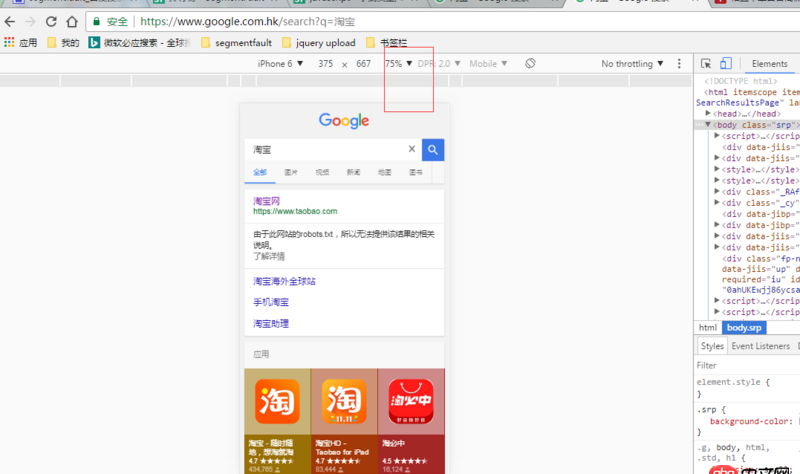Image resolution: width=800 pixels, height=474 pixels.
Task: Click the Filter styles input field
Action: (x=745, y=365)
